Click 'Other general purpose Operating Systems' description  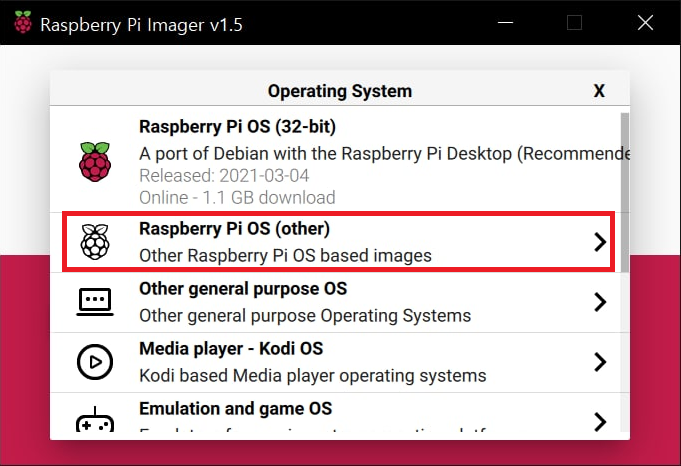(305, 316)
